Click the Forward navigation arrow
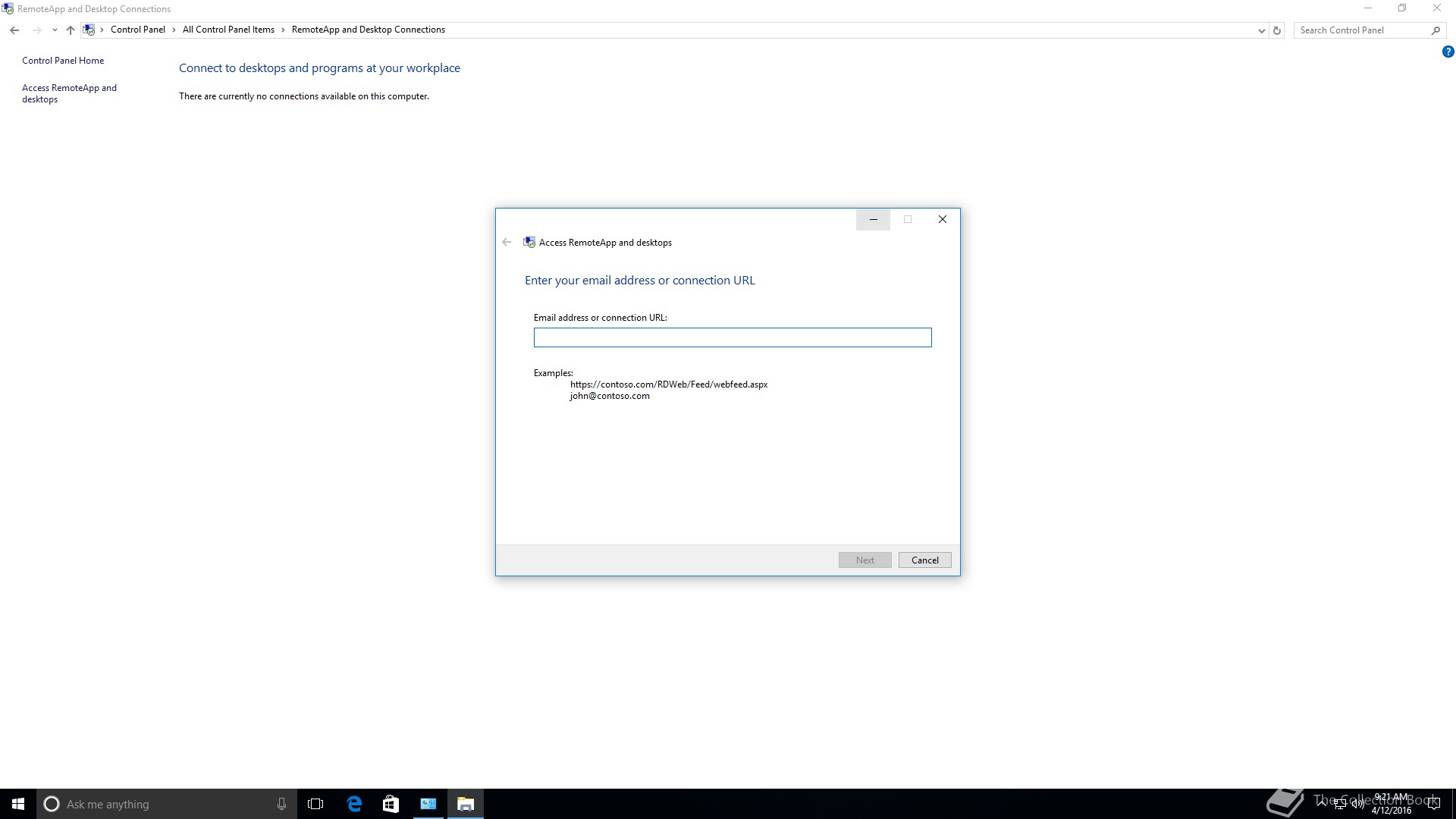1456x819 pixels. tap(36, 30)
